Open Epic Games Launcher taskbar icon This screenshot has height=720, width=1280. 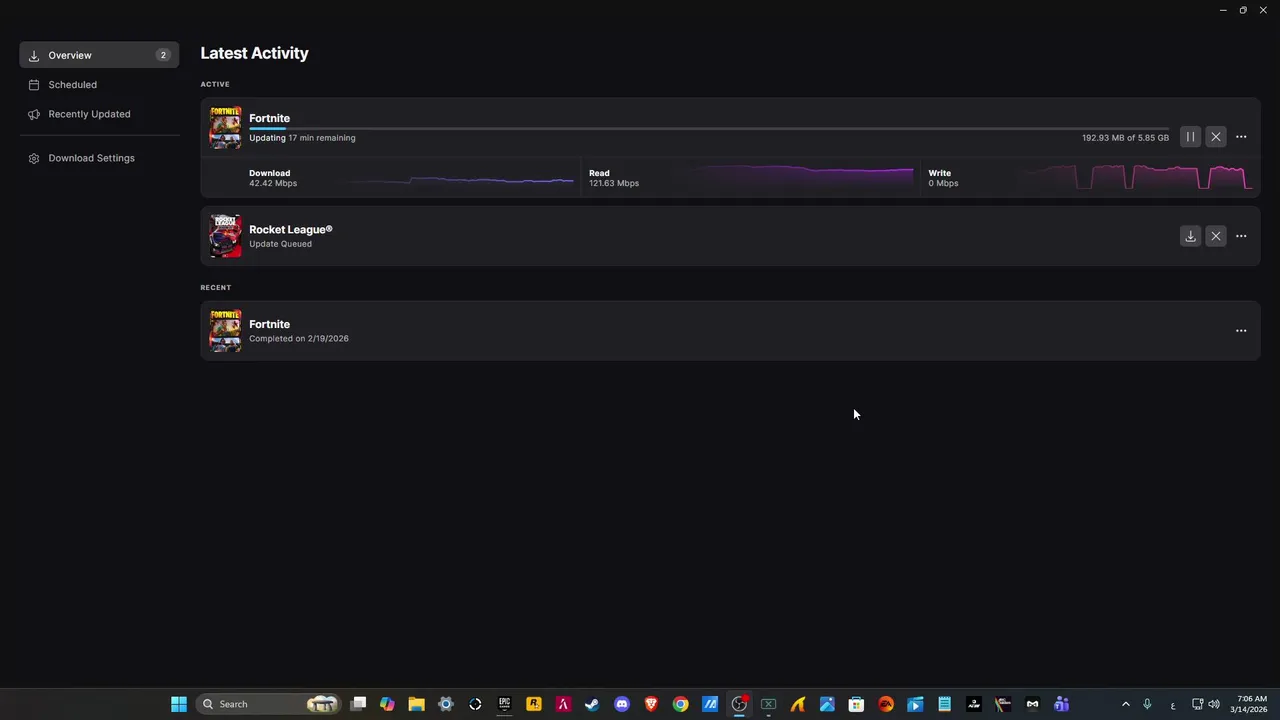504,704
